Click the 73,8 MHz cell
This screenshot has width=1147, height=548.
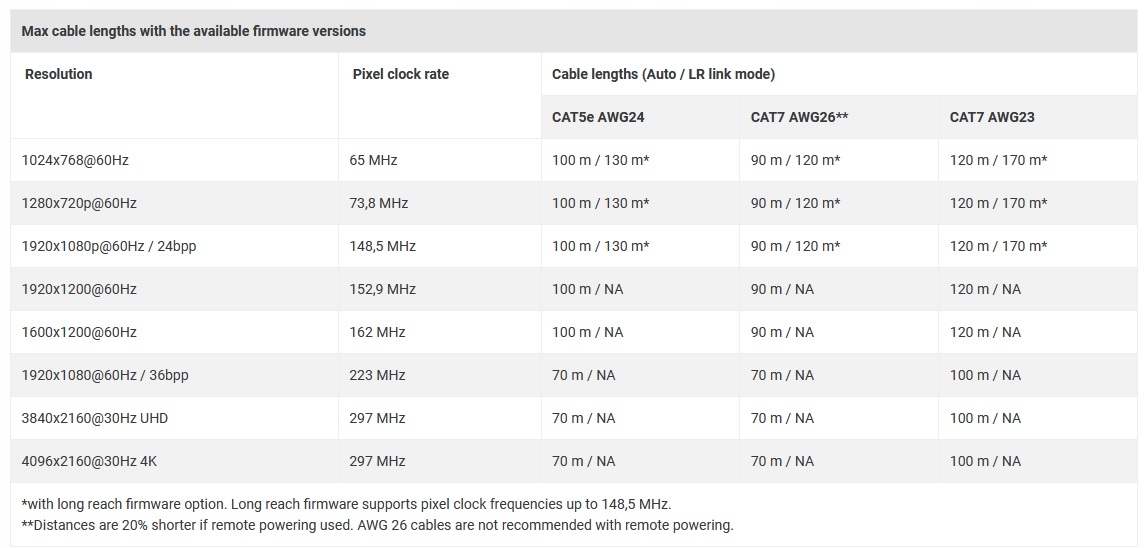coord(381,203)
